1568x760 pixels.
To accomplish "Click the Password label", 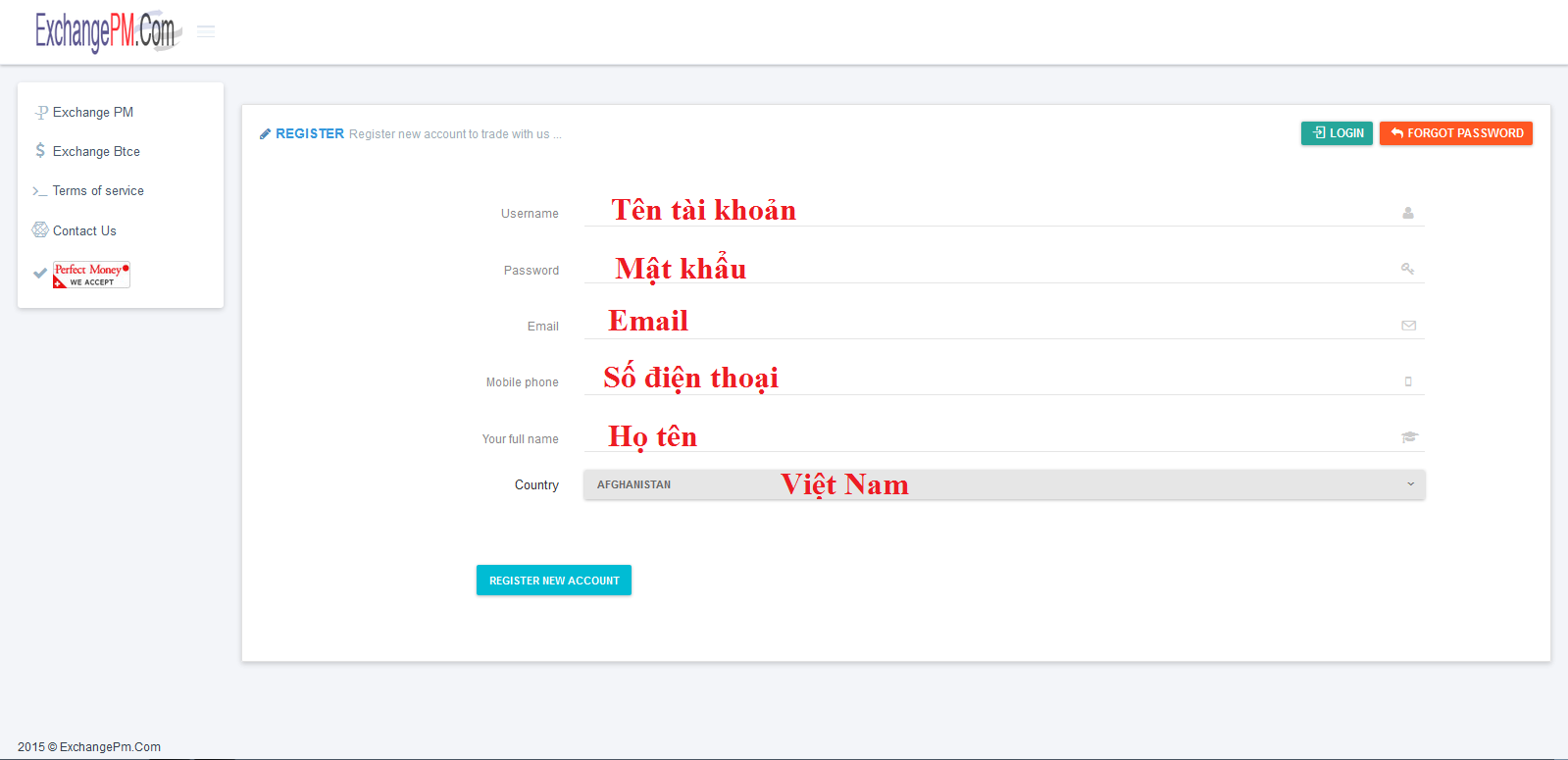I will [x=531, y=271].
